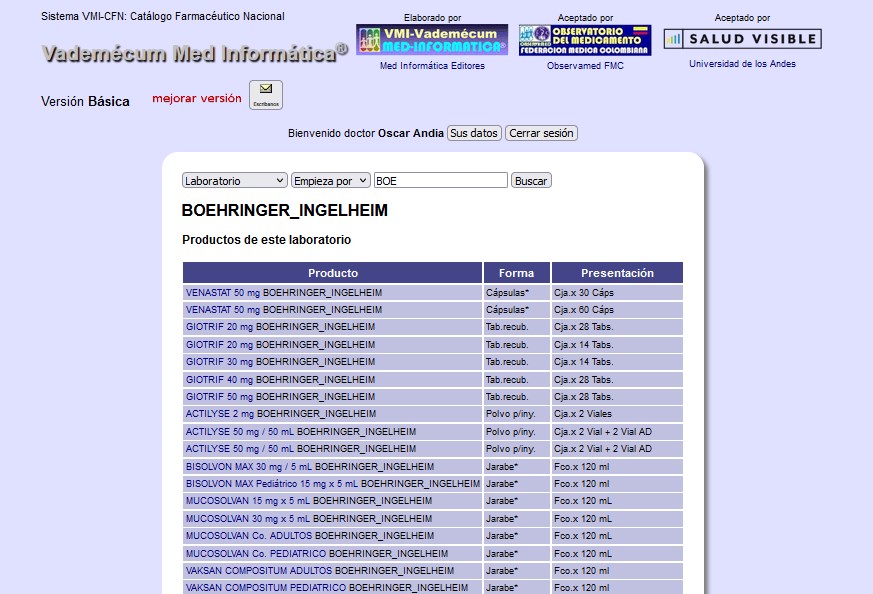The image size is (873, 594).
Task: Expand the 'Empieza por' match dropdown
Action: click(x=331, y=180)
